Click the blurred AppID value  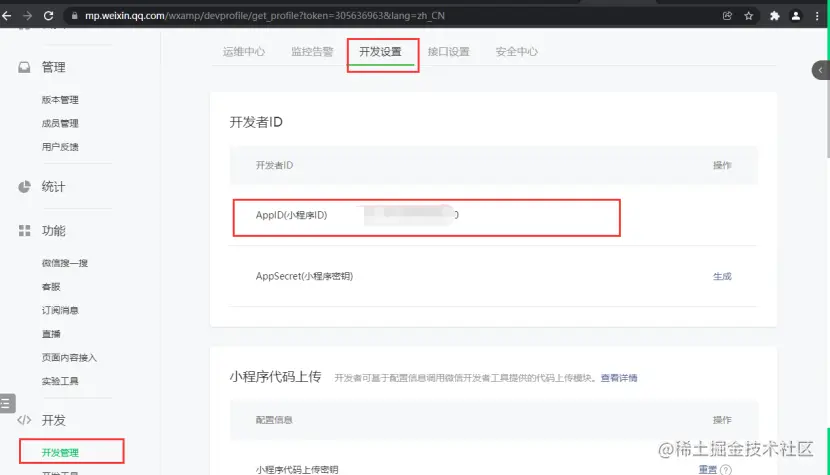point(411,214)
